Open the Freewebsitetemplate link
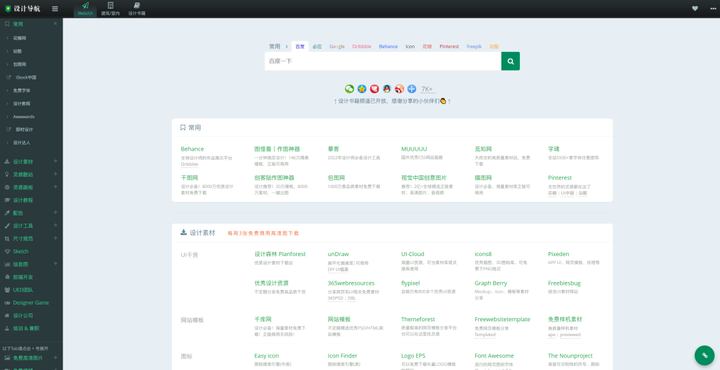The width and height of the screenshot is (720, 370). [502, 319]
